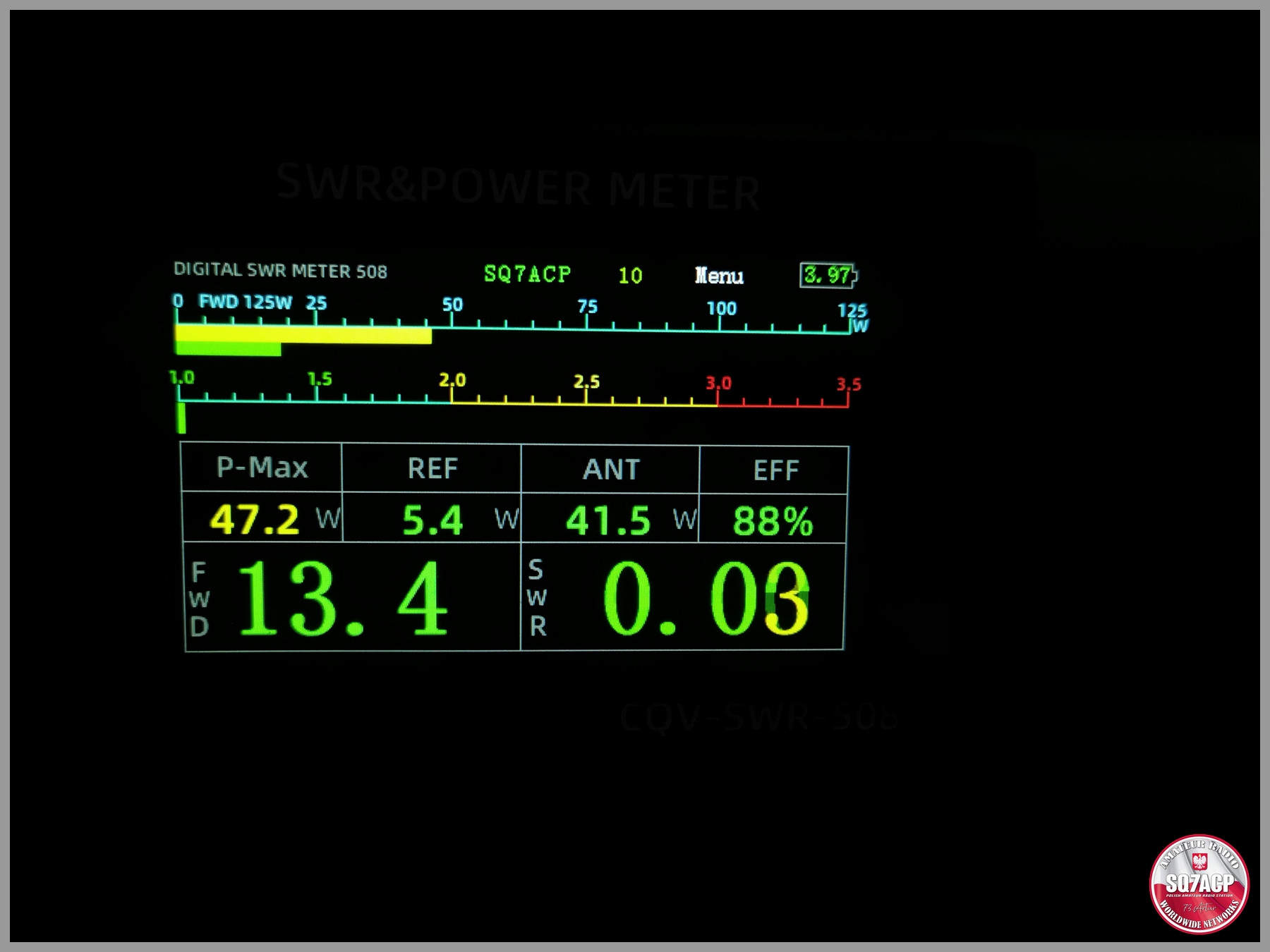Select the FWD 125W range label
Image resolution: width=1270 pixels, height=952 pixels.
[245, 303]
